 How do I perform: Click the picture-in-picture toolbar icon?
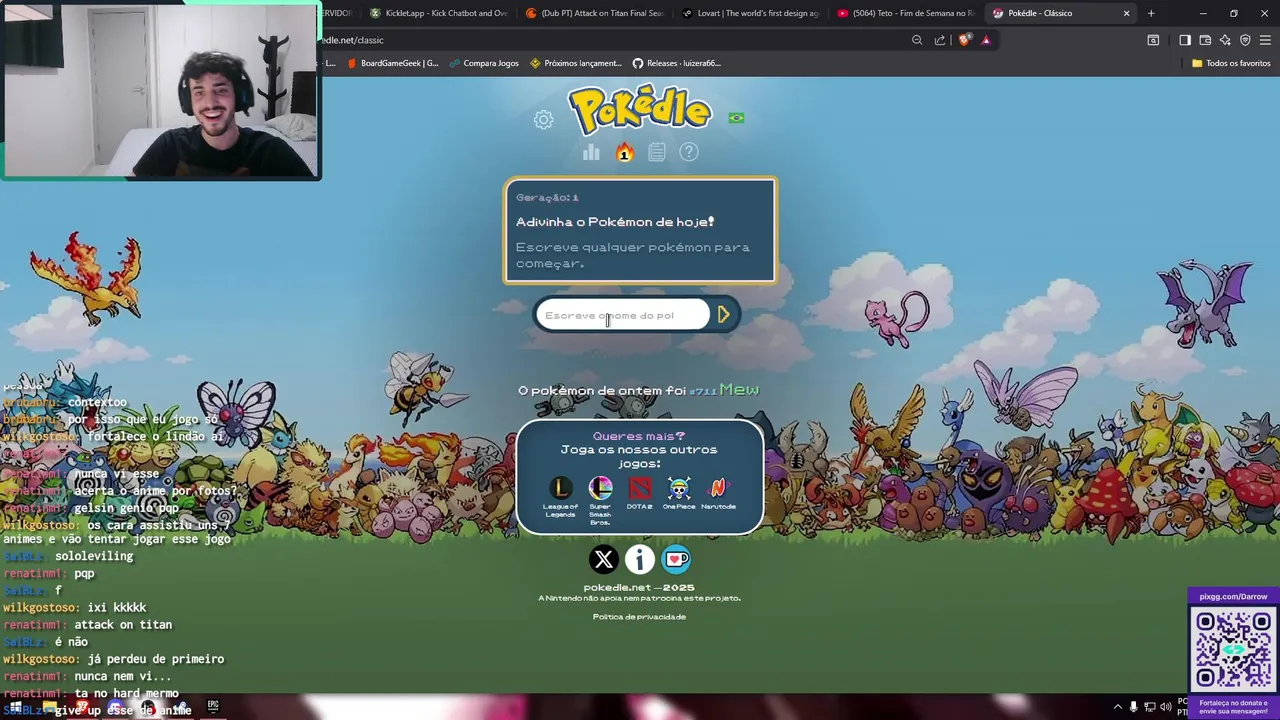coord(1153,40)
